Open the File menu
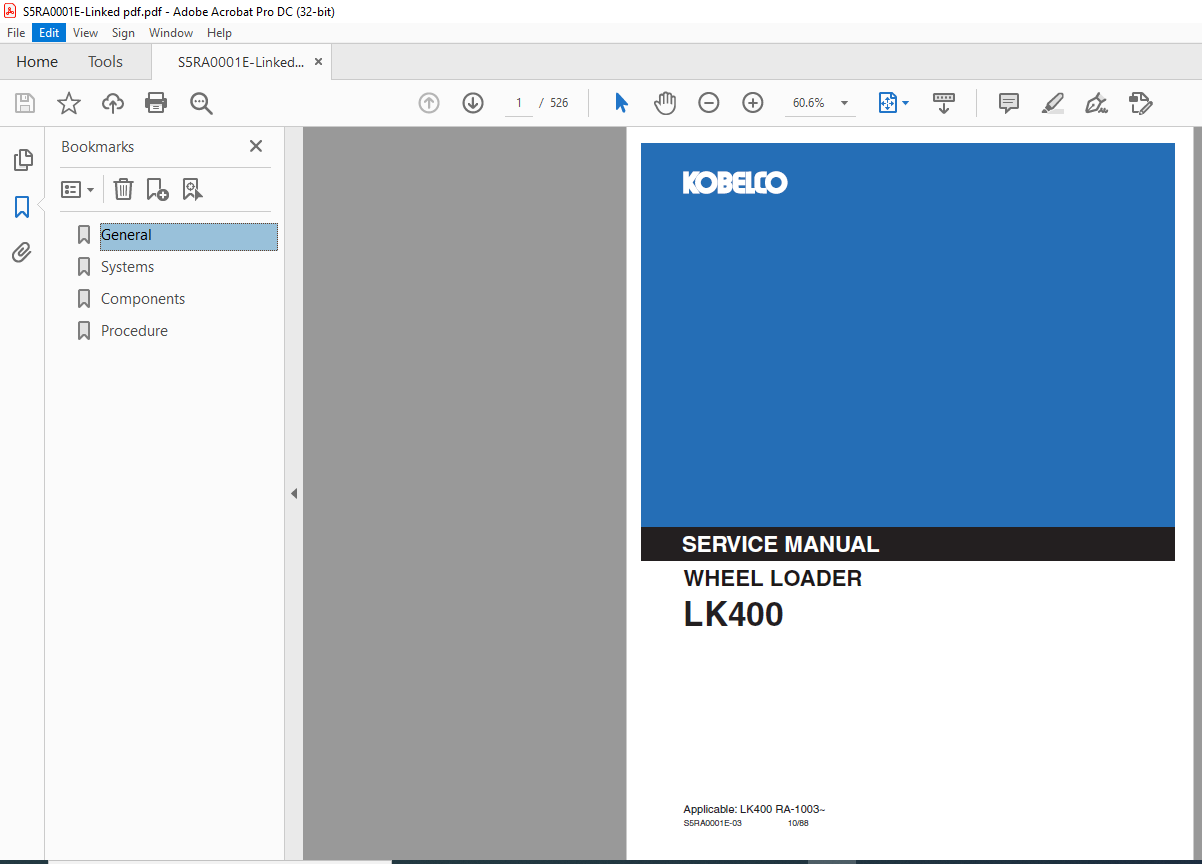This screenshot has height=864, width=1202. [x=16, y=33]
